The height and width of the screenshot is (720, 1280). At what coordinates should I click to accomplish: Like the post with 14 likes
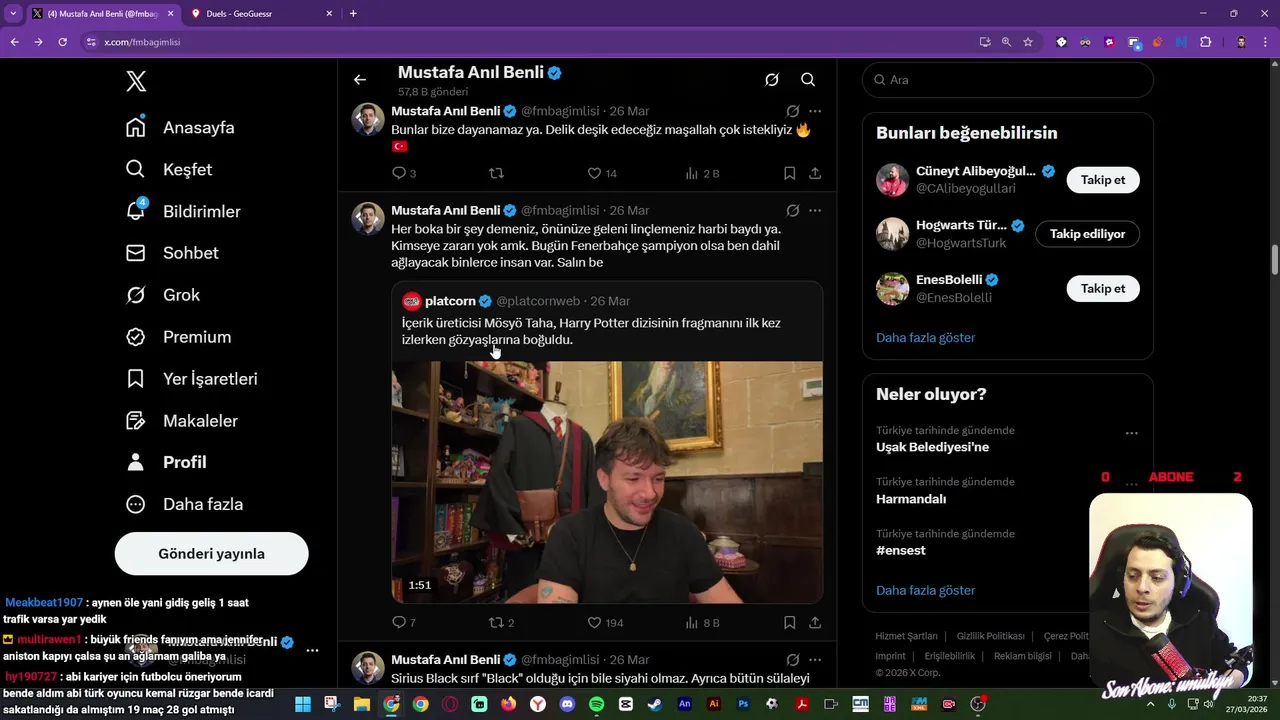(x=602, y=173)
